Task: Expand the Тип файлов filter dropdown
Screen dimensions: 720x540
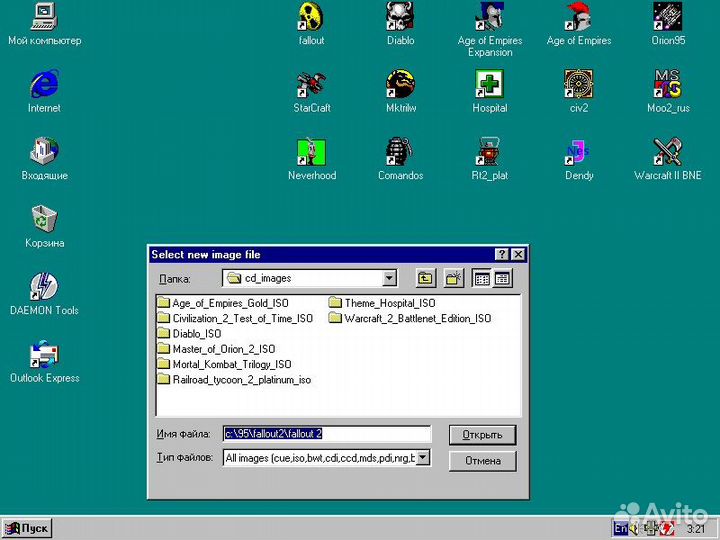Action: pyautogui.click(x=423, y=457)
